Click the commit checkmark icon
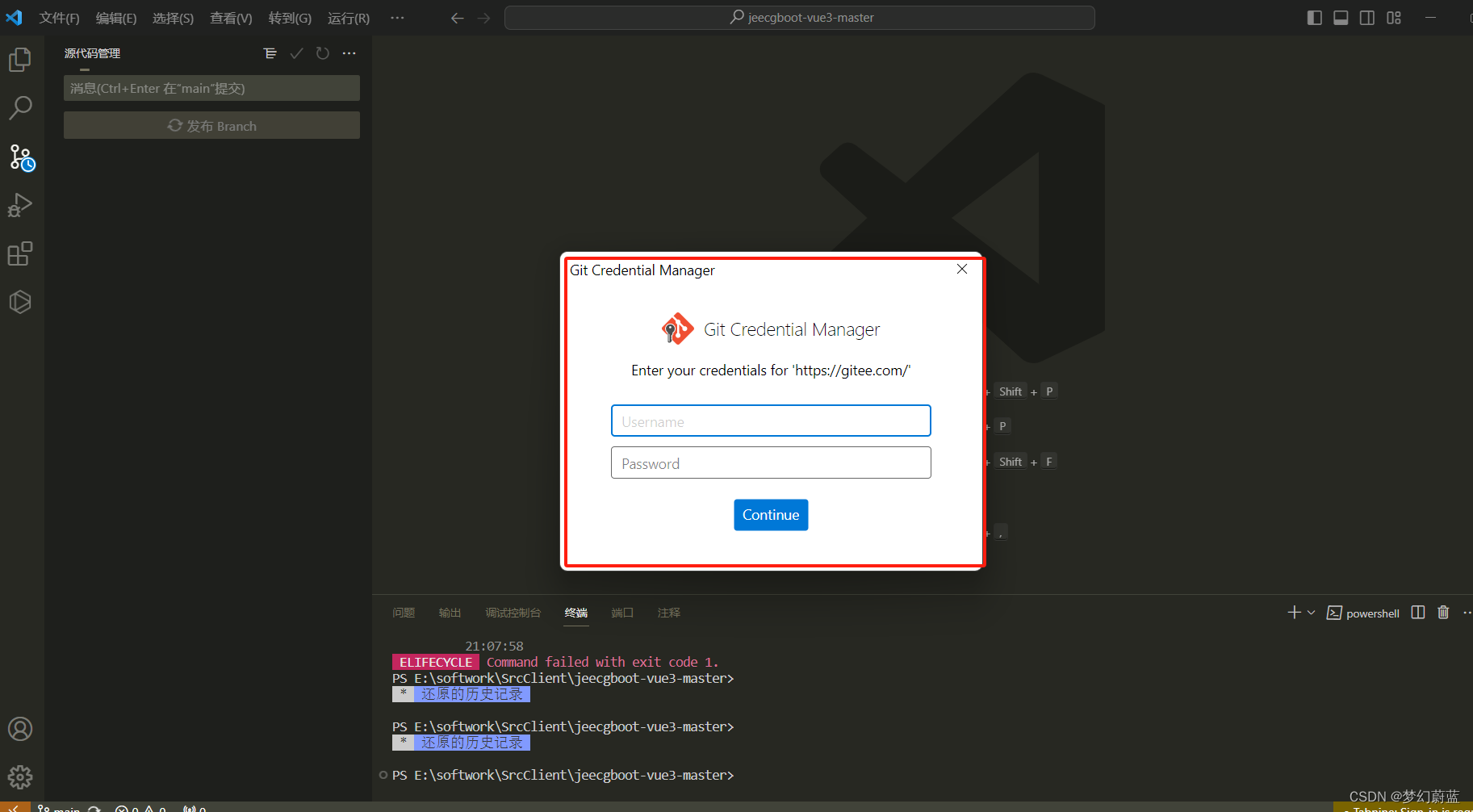This screenshot has width=1473, height=812. [x=296, y=53]
